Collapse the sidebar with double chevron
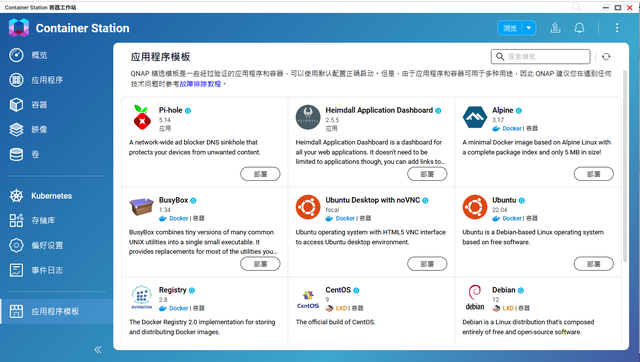The height and width of the screenshot is (362, 640). click(98, 349)
